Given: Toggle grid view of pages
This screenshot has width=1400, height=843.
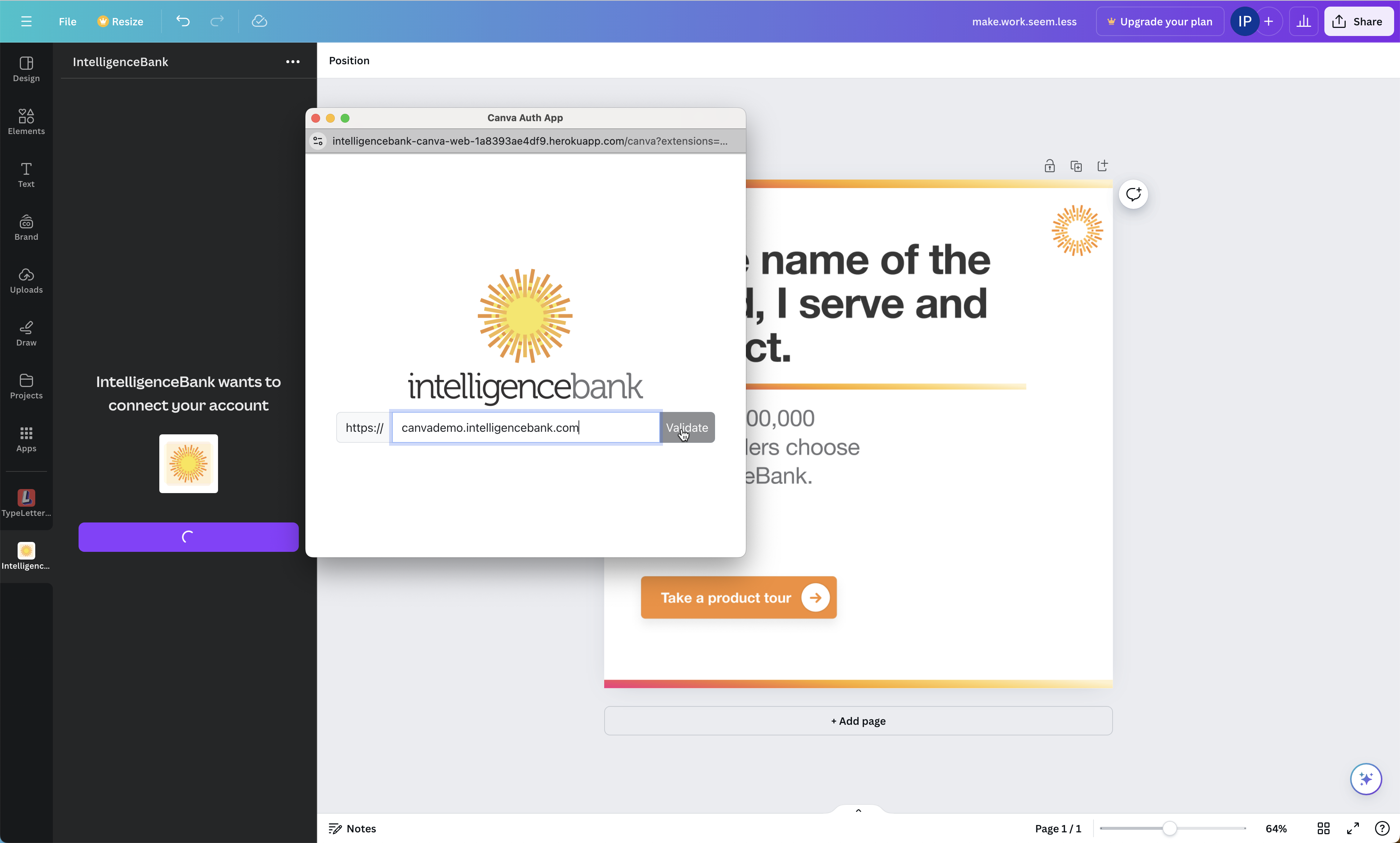Looking at the screenshot, I should pyautogui.click(x=1323, y=828).
